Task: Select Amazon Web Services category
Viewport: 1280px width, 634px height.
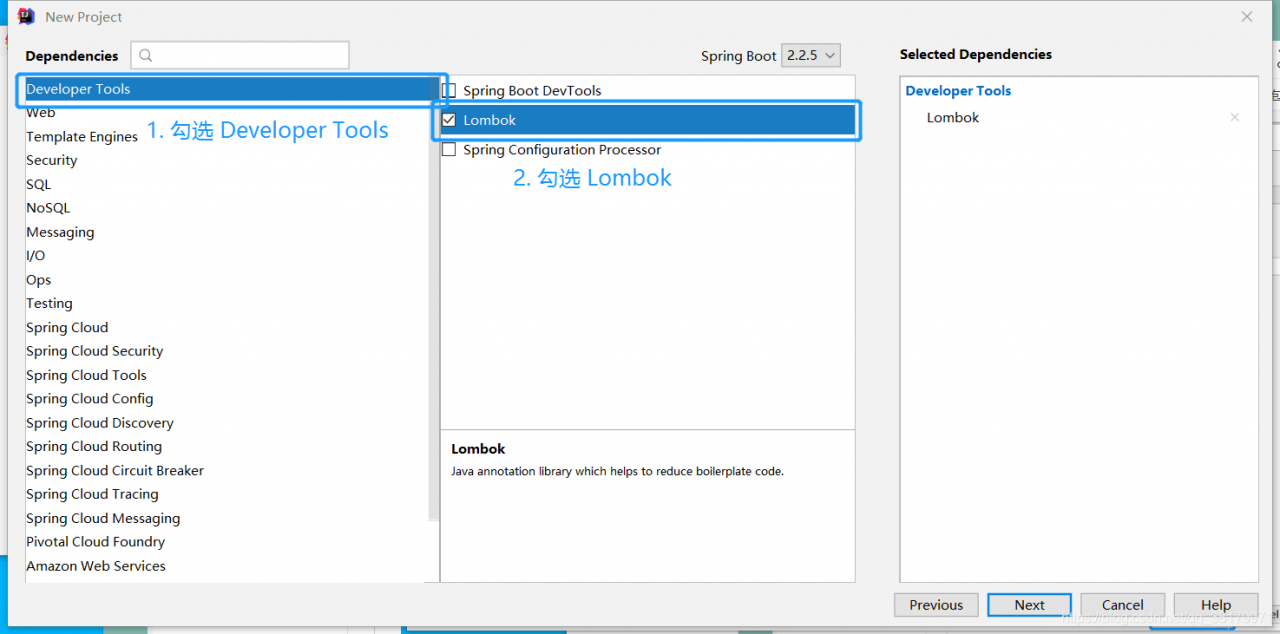Action: 96,566
